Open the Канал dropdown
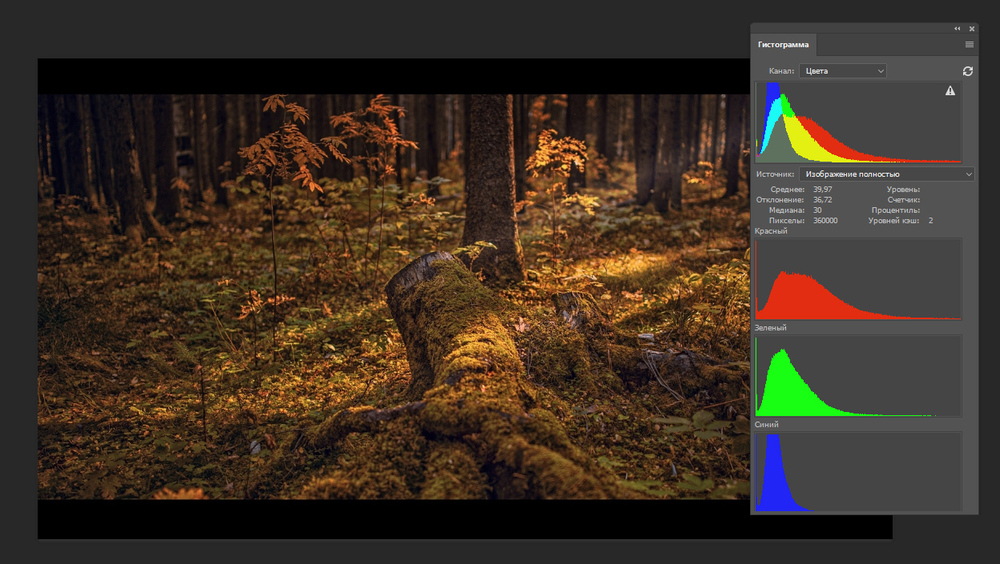1000x564 pixels. (842, 71)
